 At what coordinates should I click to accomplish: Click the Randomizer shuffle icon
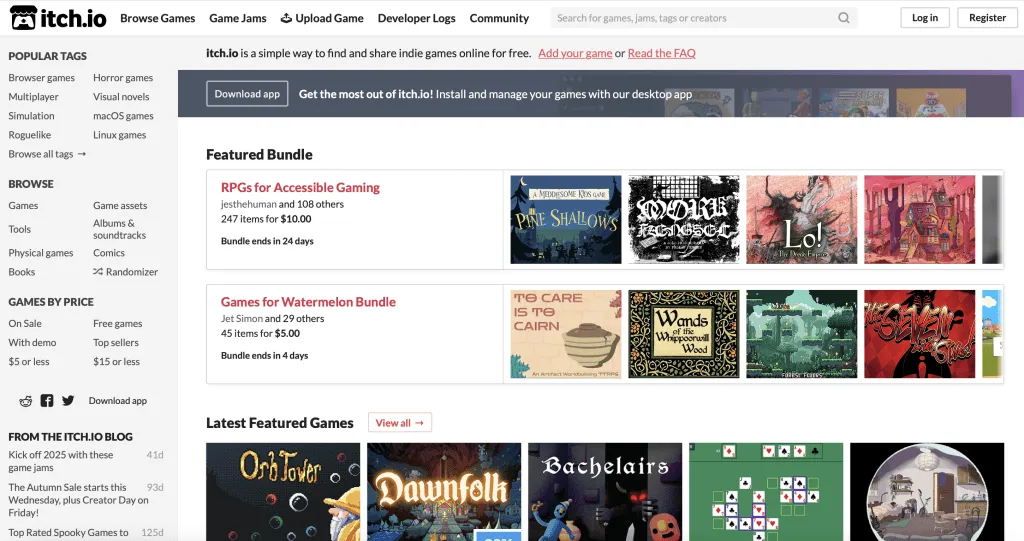[98, 272]
